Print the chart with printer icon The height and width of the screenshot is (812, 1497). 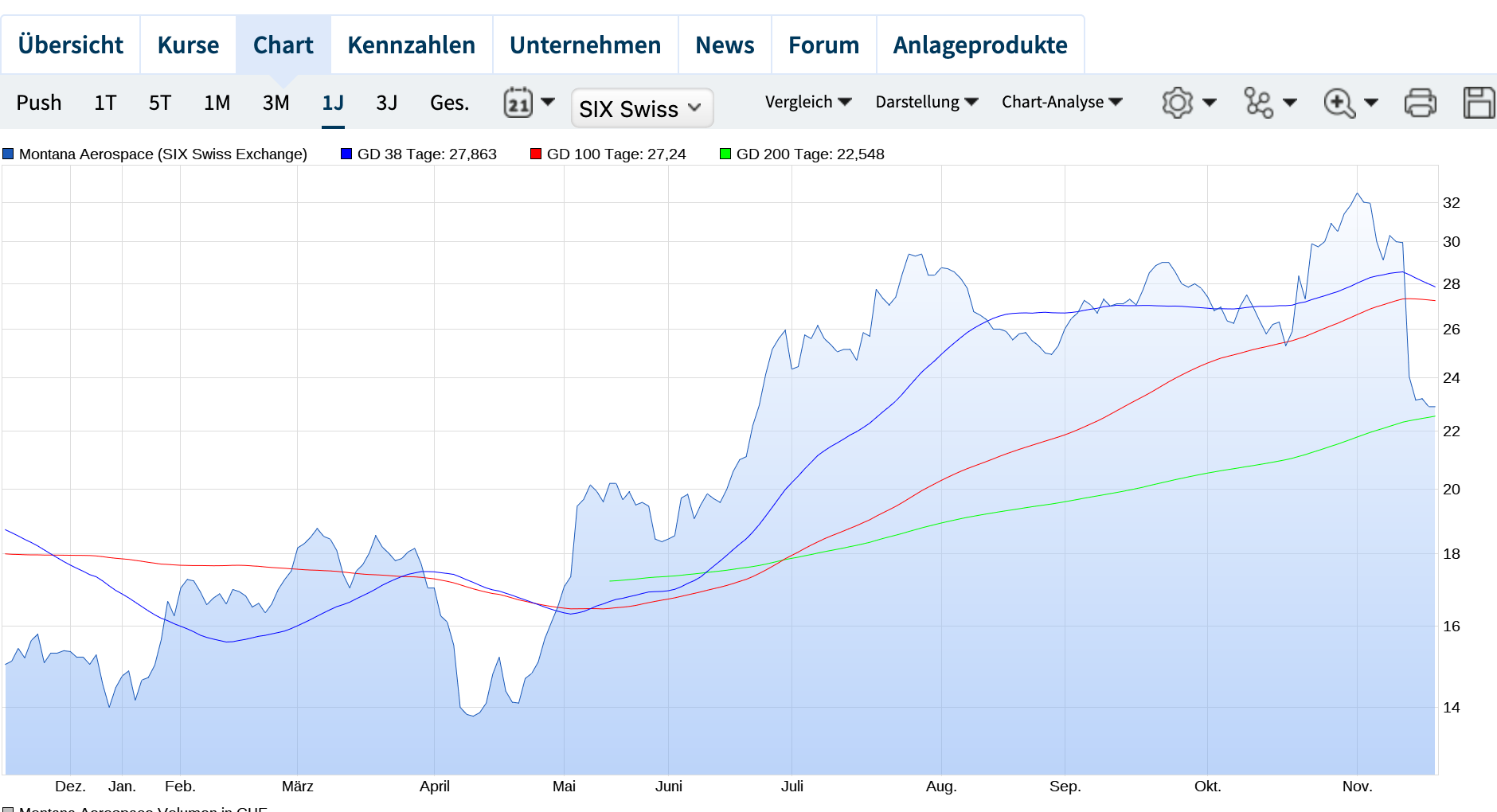click(x=1420, y=103)
